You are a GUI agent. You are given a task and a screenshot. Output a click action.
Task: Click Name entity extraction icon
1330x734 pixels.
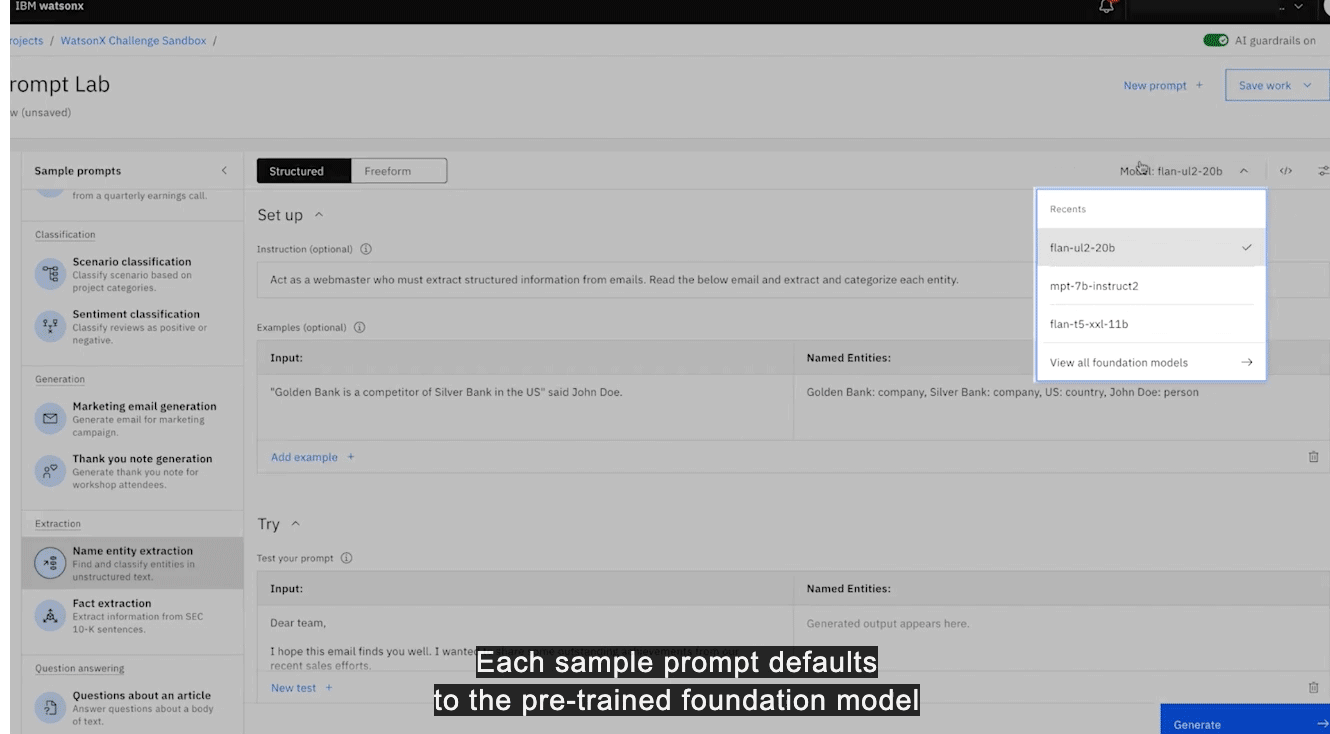[49, 564]
